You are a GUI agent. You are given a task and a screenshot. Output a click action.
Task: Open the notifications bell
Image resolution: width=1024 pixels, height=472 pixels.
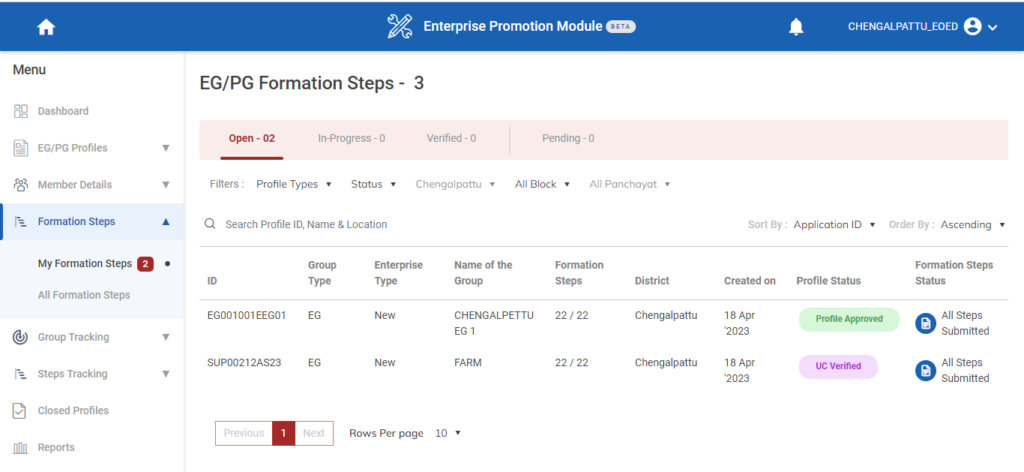pos(796,27)
